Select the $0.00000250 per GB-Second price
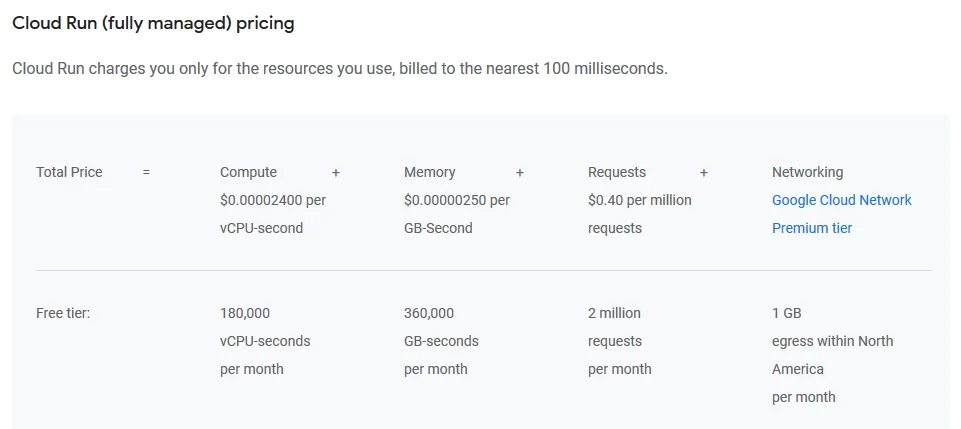The image size is (961, 429). 457,214
